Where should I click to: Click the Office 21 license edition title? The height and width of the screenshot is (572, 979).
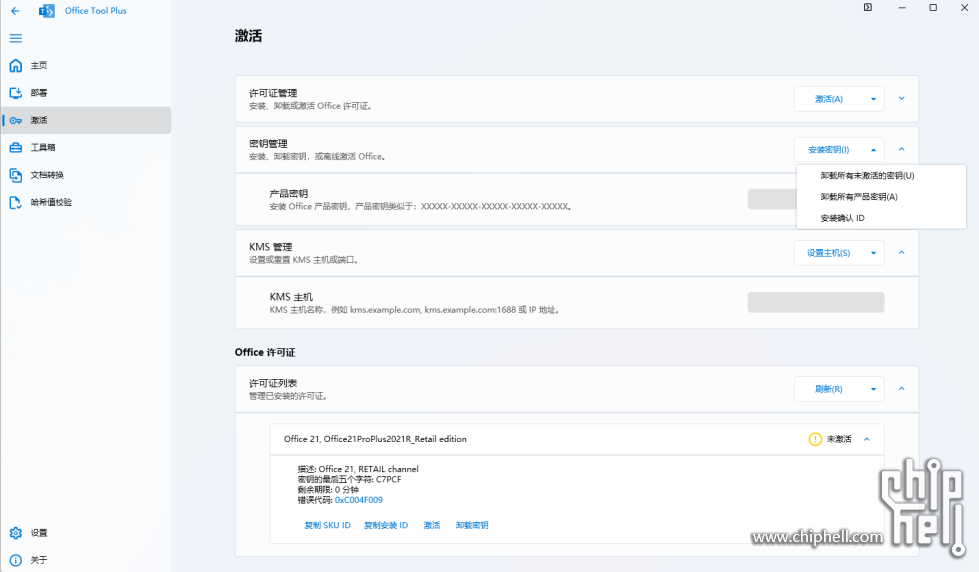pos(375,439)
